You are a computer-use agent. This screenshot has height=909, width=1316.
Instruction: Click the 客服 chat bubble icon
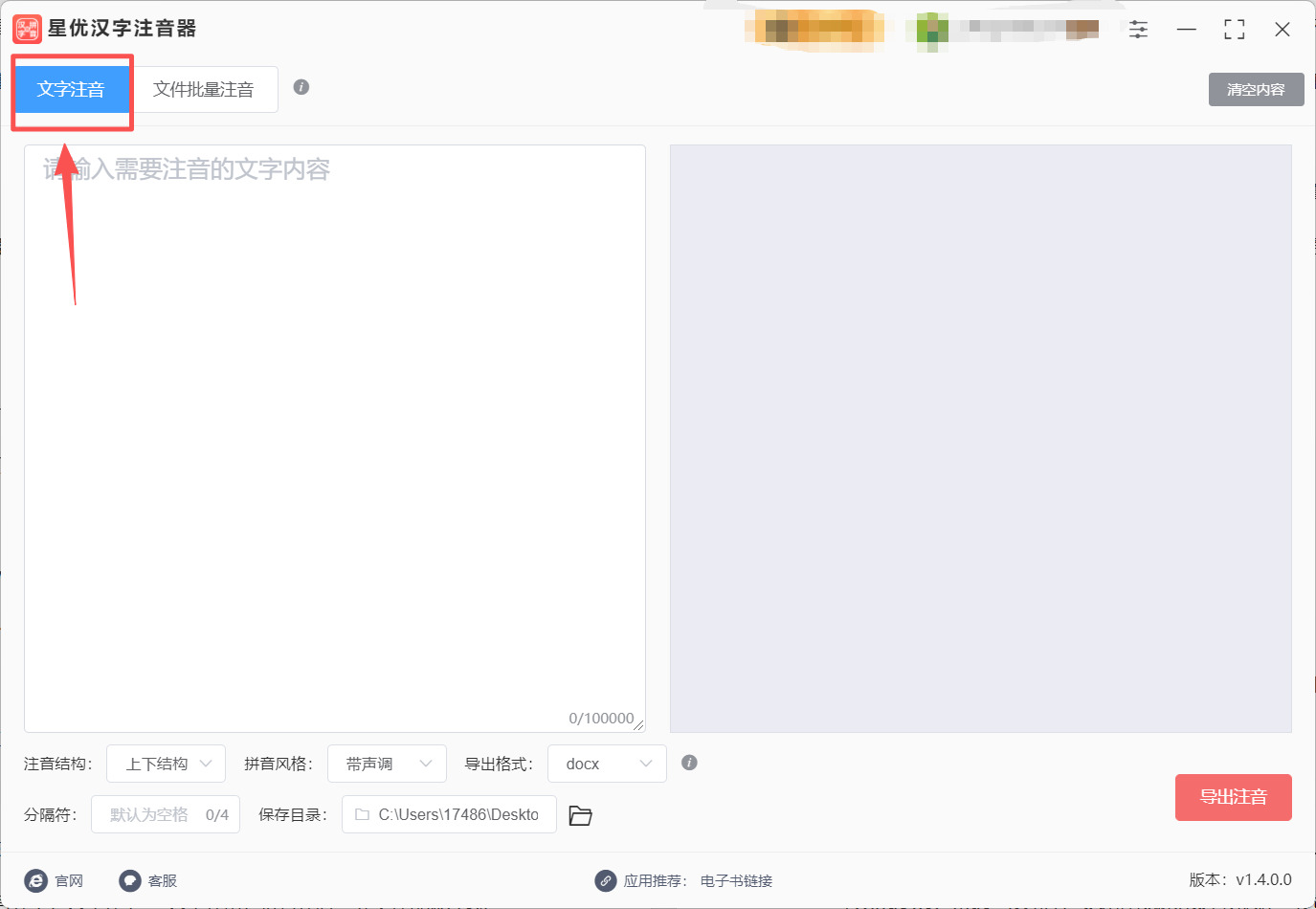[127, 880]
